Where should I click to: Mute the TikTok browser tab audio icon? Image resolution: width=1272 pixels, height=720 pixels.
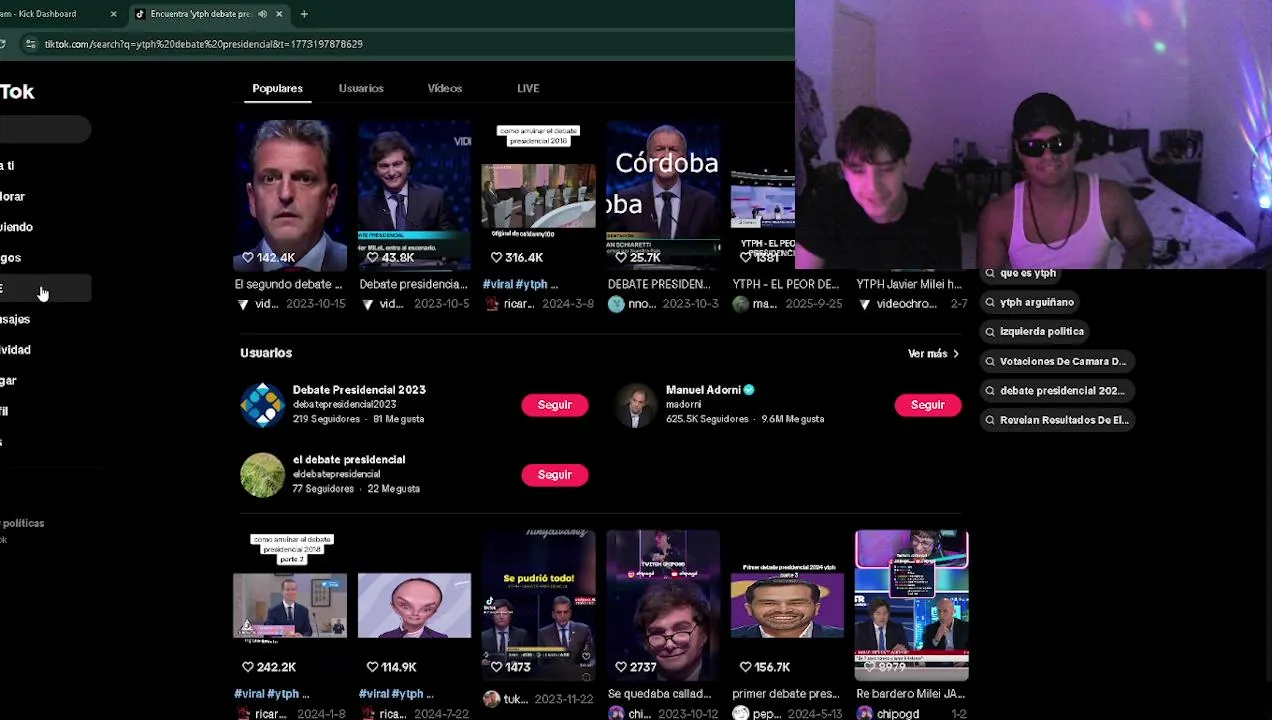pos(262,14)
